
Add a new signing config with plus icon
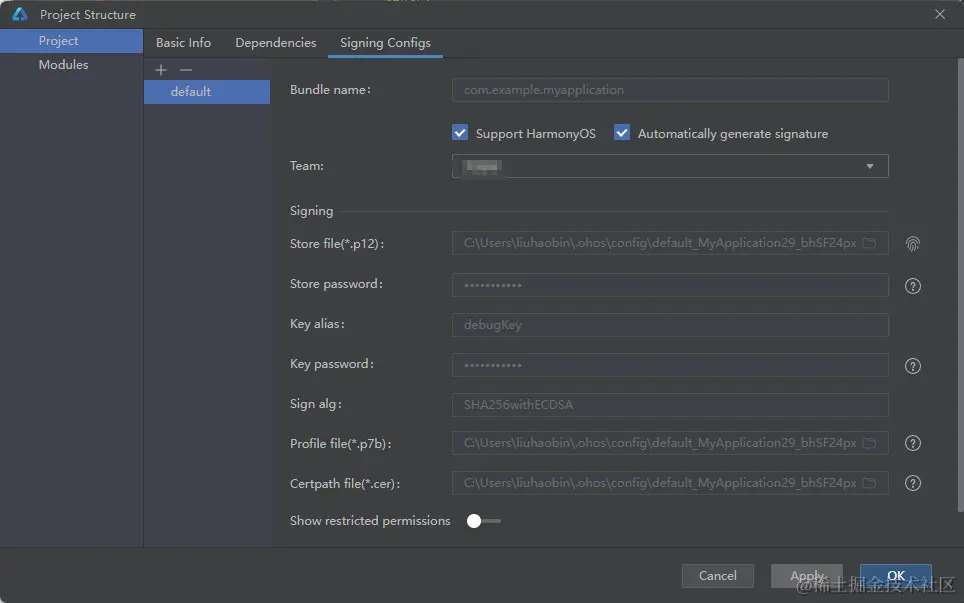pos(161,70)
